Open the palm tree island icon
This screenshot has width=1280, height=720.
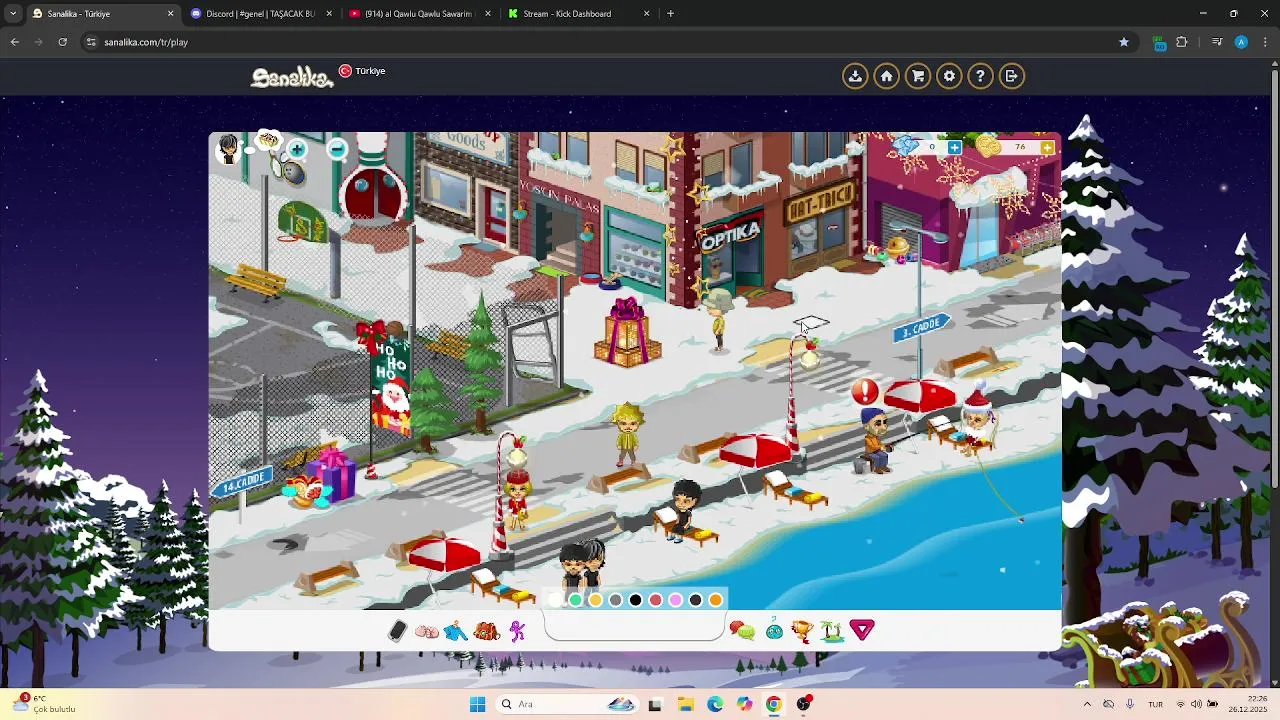[831, 630]
